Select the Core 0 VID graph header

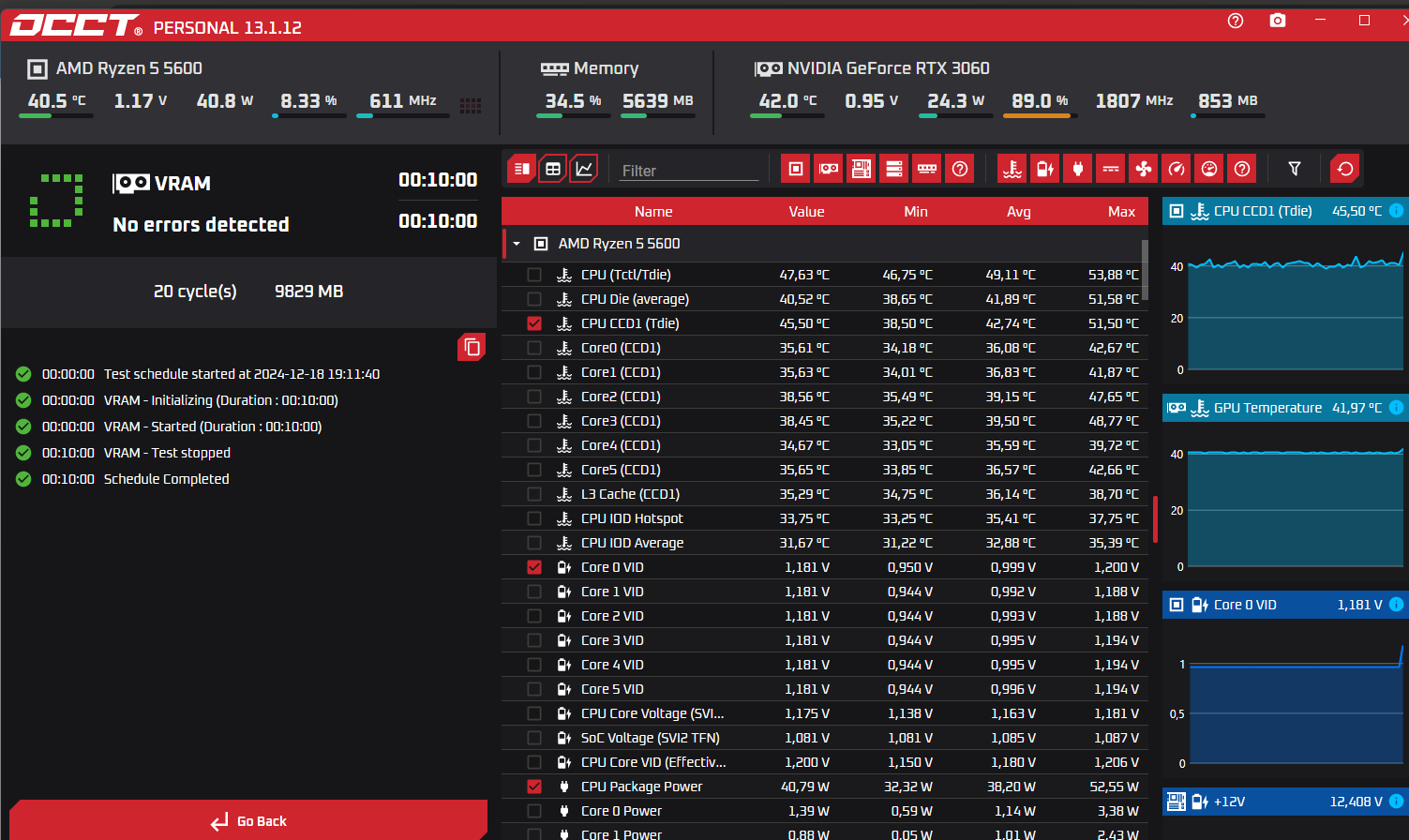pos(1285,605)
